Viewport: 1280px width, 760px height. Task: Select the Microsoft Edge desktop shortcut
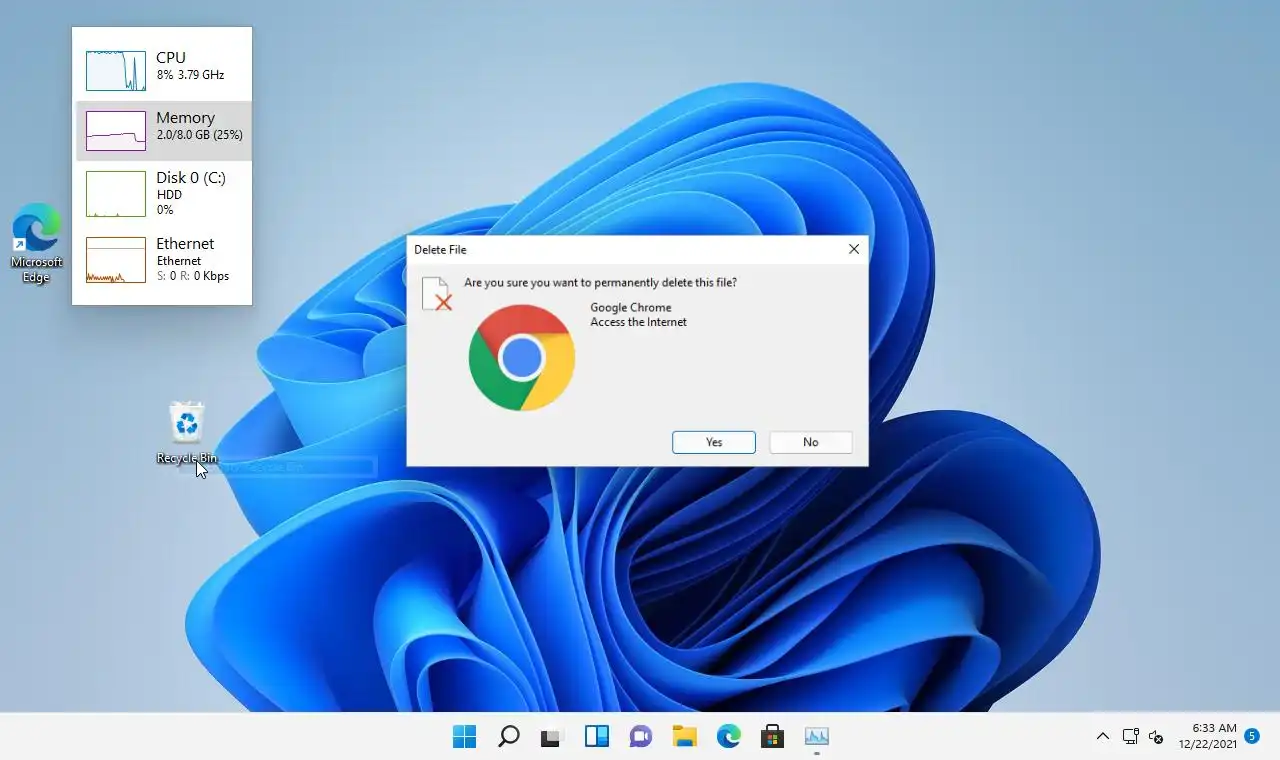[x=36, y=243]
